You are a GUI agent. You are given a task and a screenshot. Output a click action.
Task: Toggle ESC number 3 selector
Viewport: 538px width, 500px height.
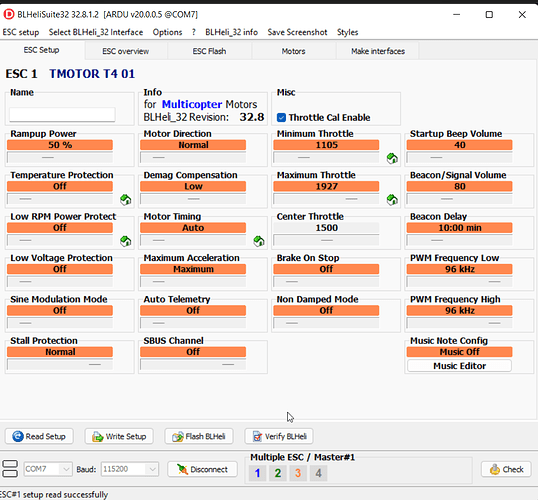coord(298,473)
